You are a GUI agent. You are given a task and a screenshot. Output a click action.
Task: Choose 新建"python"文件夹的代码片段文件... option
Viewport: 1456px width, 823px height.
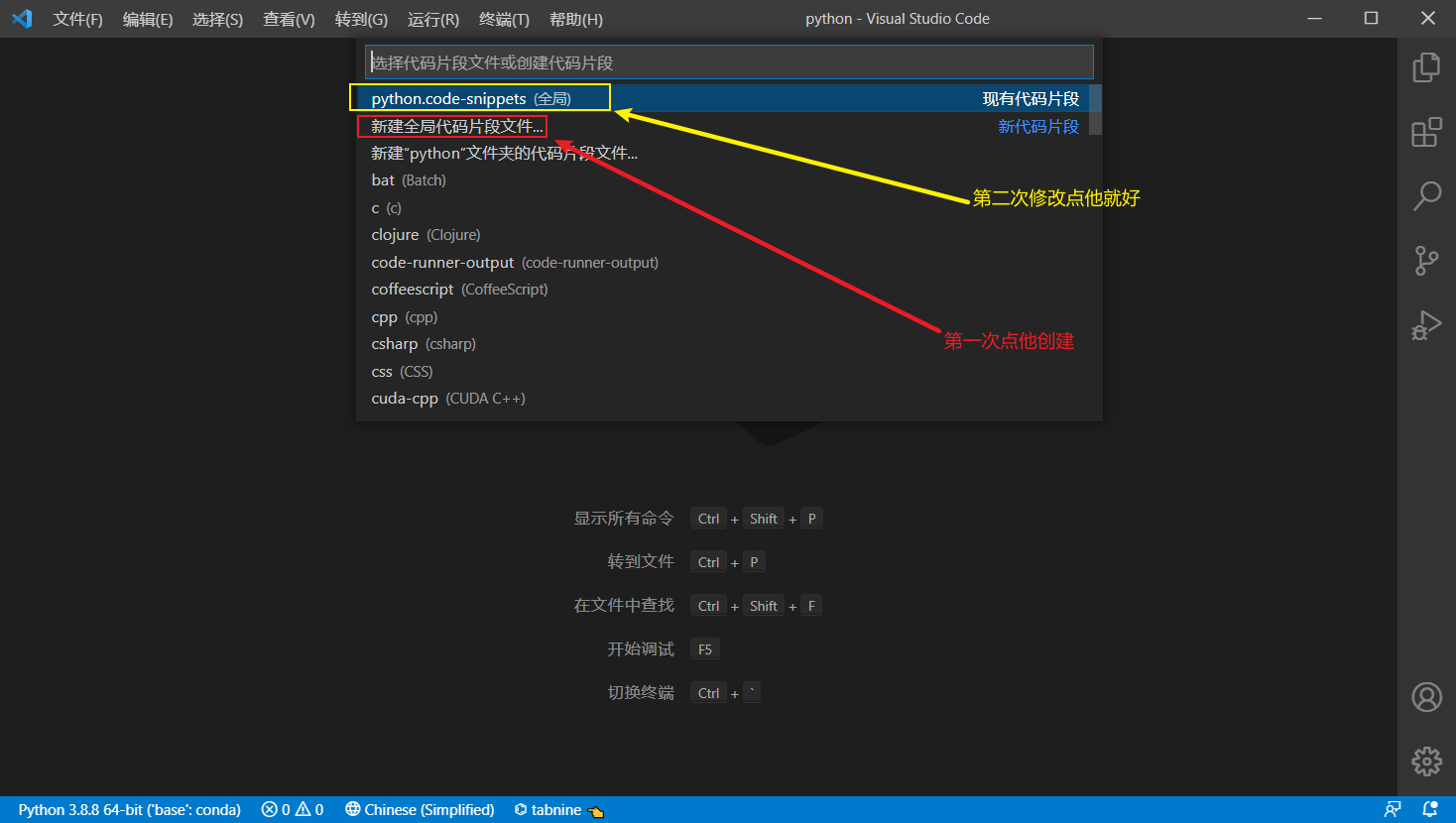coord(722,153)
